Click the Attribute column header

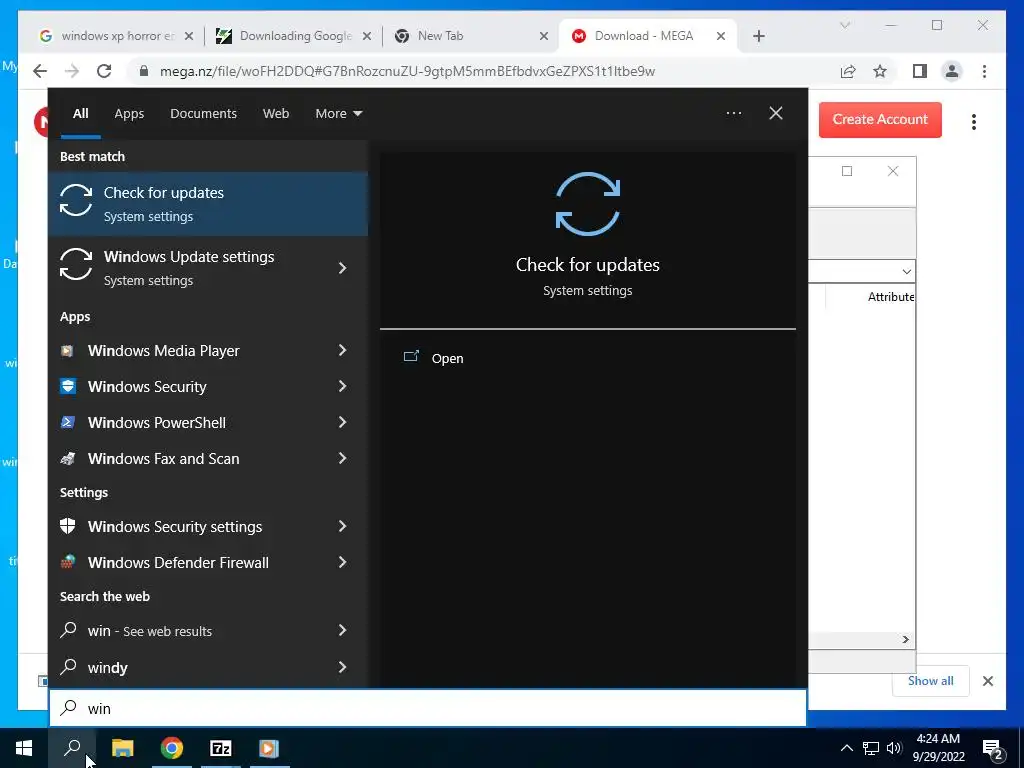pos(890,296)
